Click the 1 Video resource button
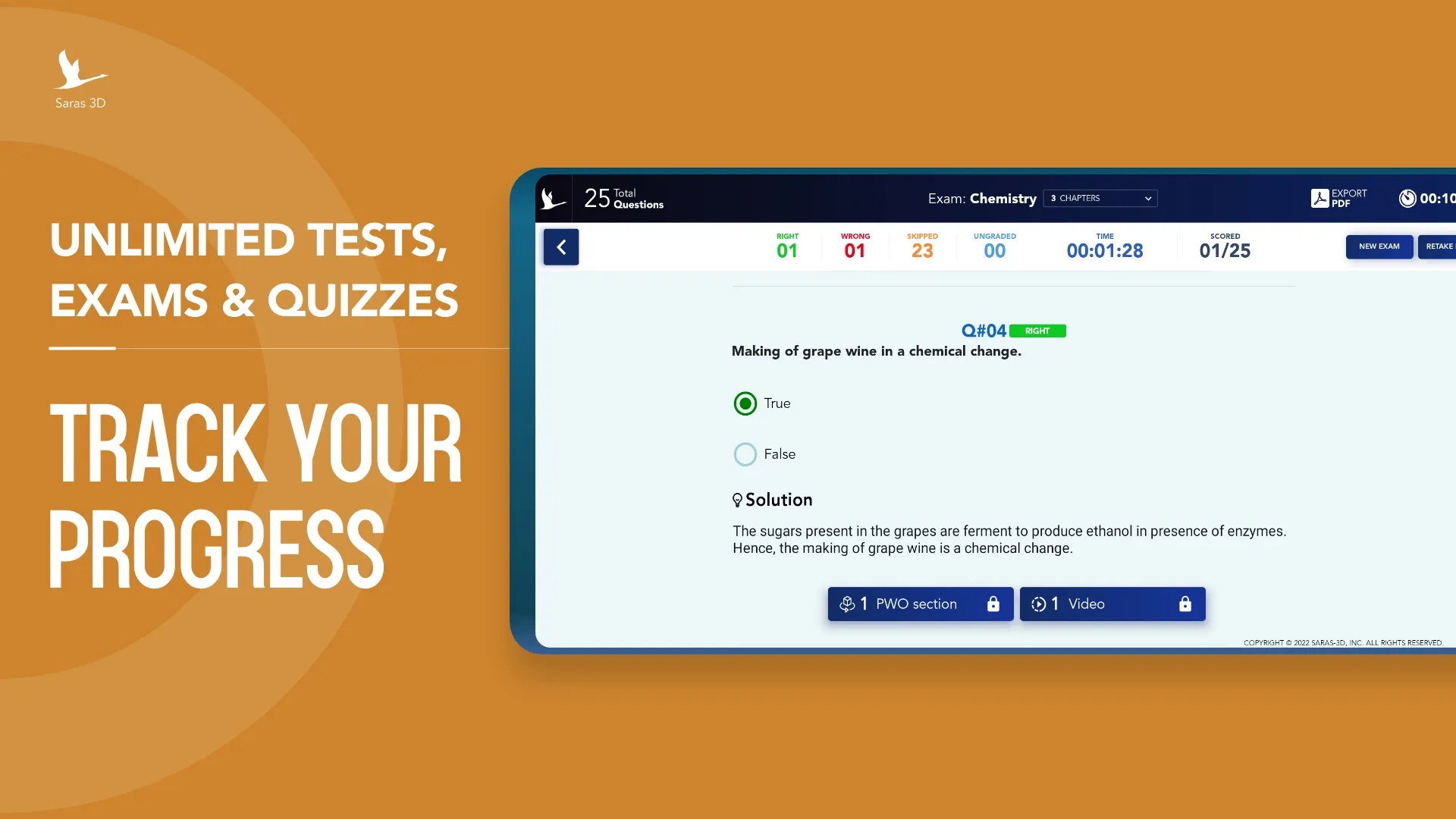The width and height of the screenshot is (1456, 819). click(x=1112, y=604)
